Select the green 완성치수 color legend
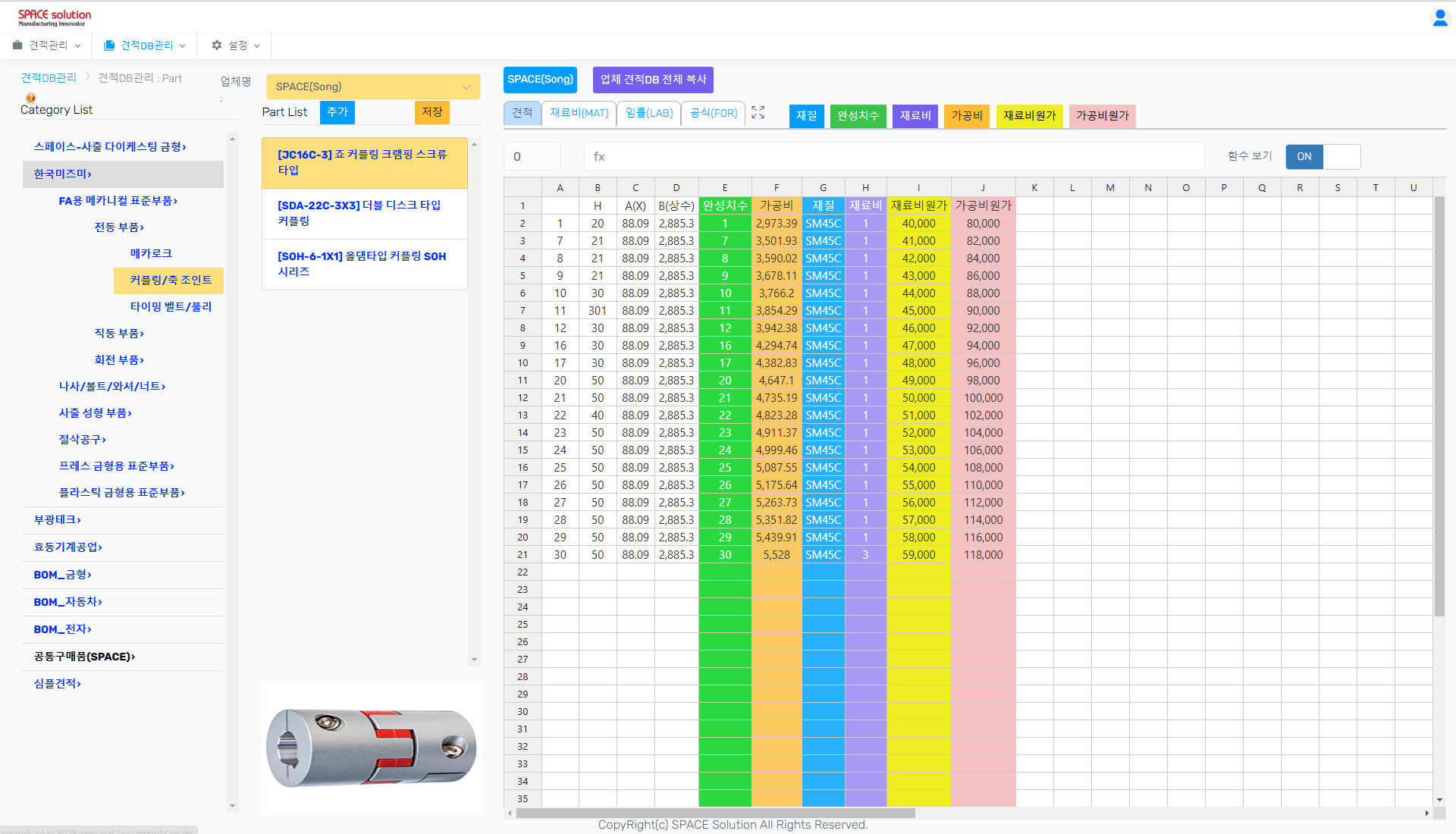 click(857, 116)
